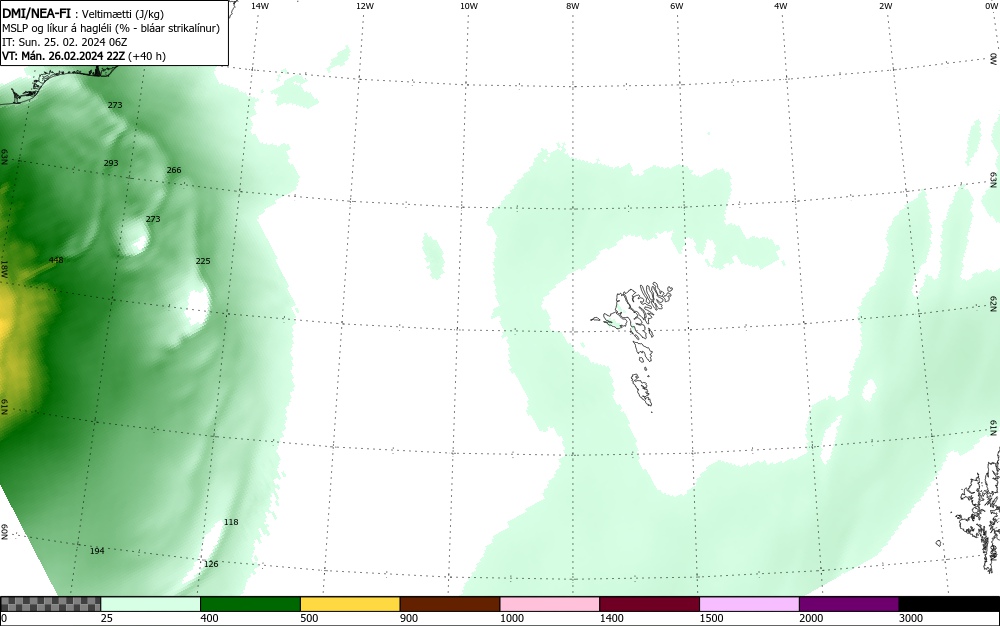Click the '(+40 h)' forecast offset text
The width and height of the screenshot is (1000, 626).
point(147,56)
